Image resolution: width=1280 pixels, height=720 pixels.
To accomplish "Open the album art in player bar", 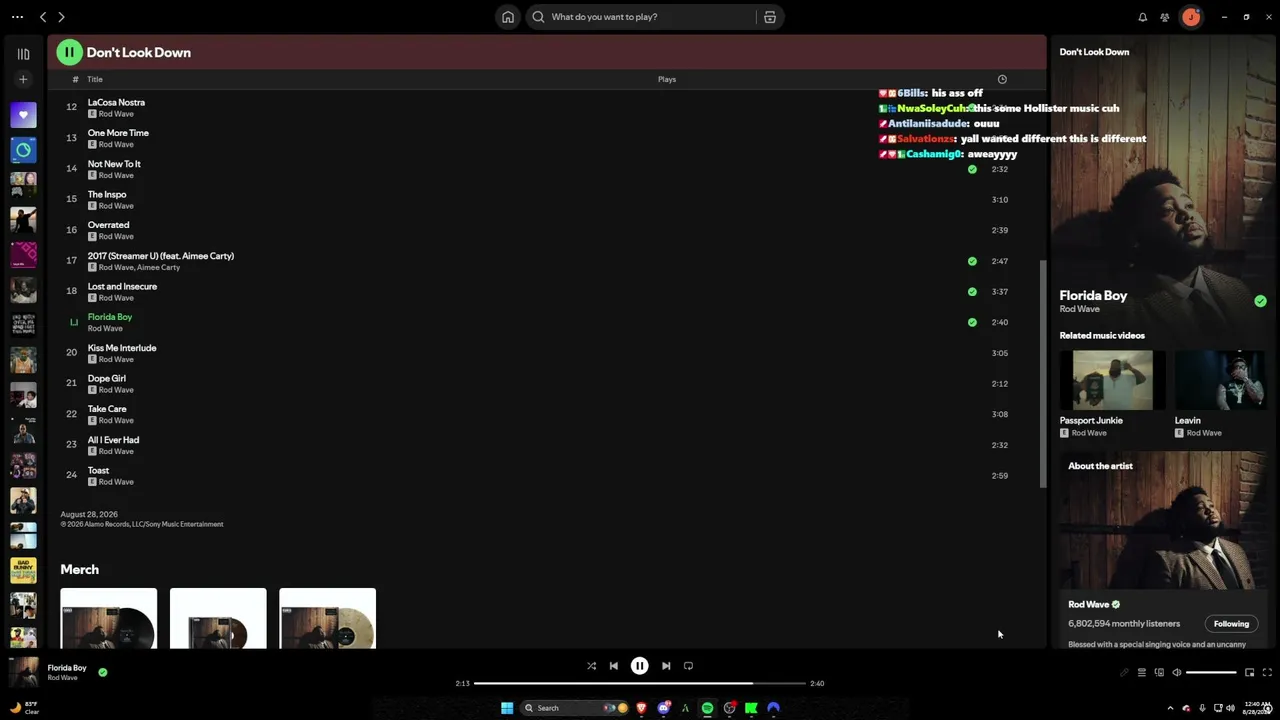I will (x=24, y=672).
